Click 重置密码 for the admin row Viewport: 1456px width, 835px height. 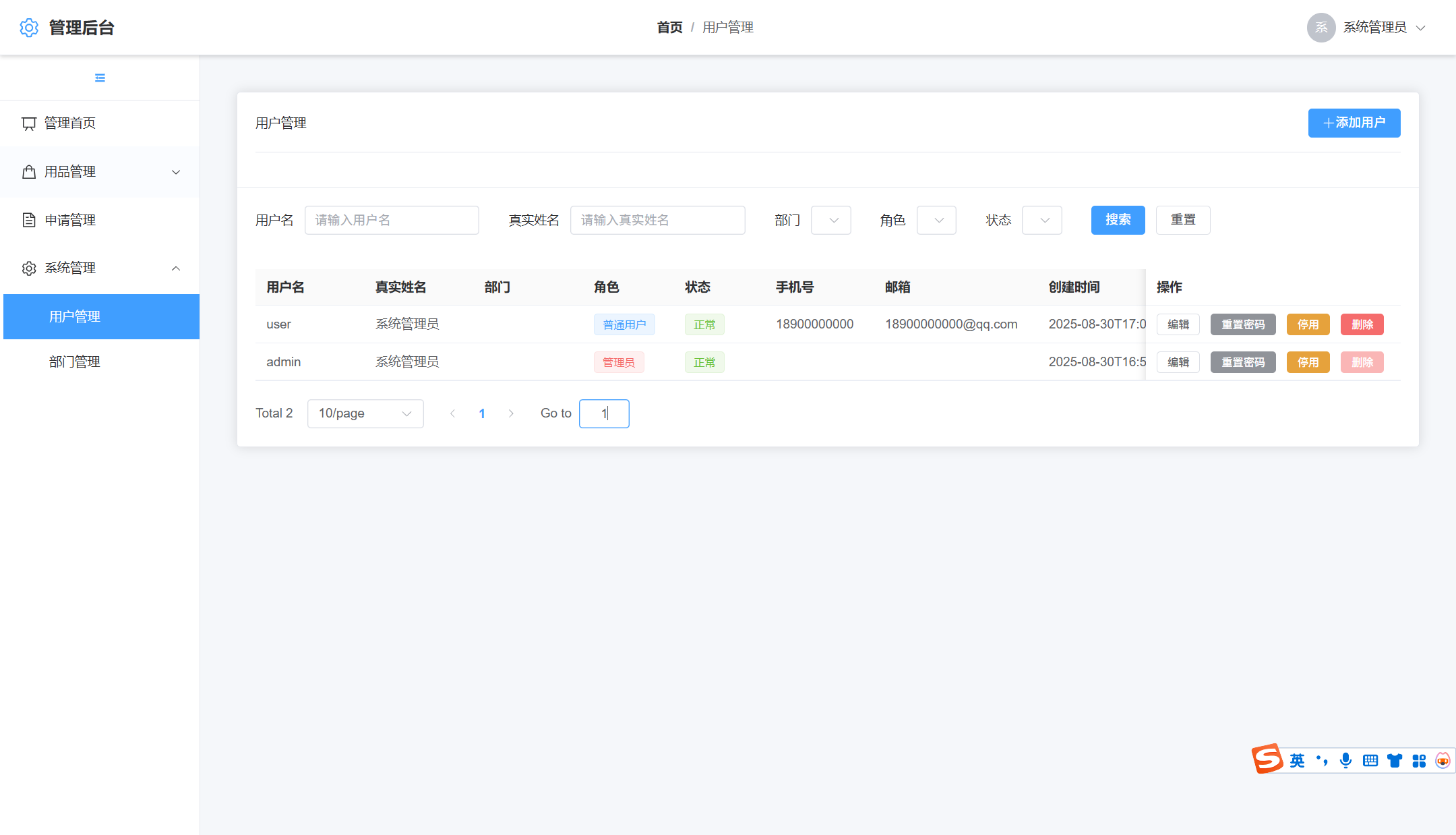click(1242, 362)
